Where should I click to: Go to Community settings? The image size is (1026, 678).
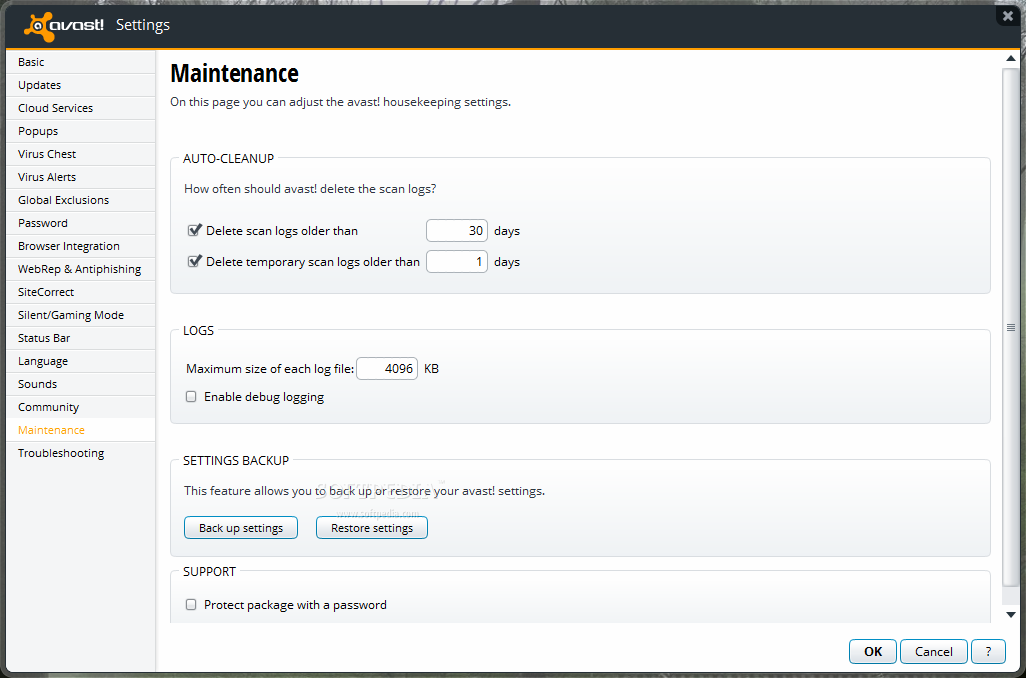81,407
